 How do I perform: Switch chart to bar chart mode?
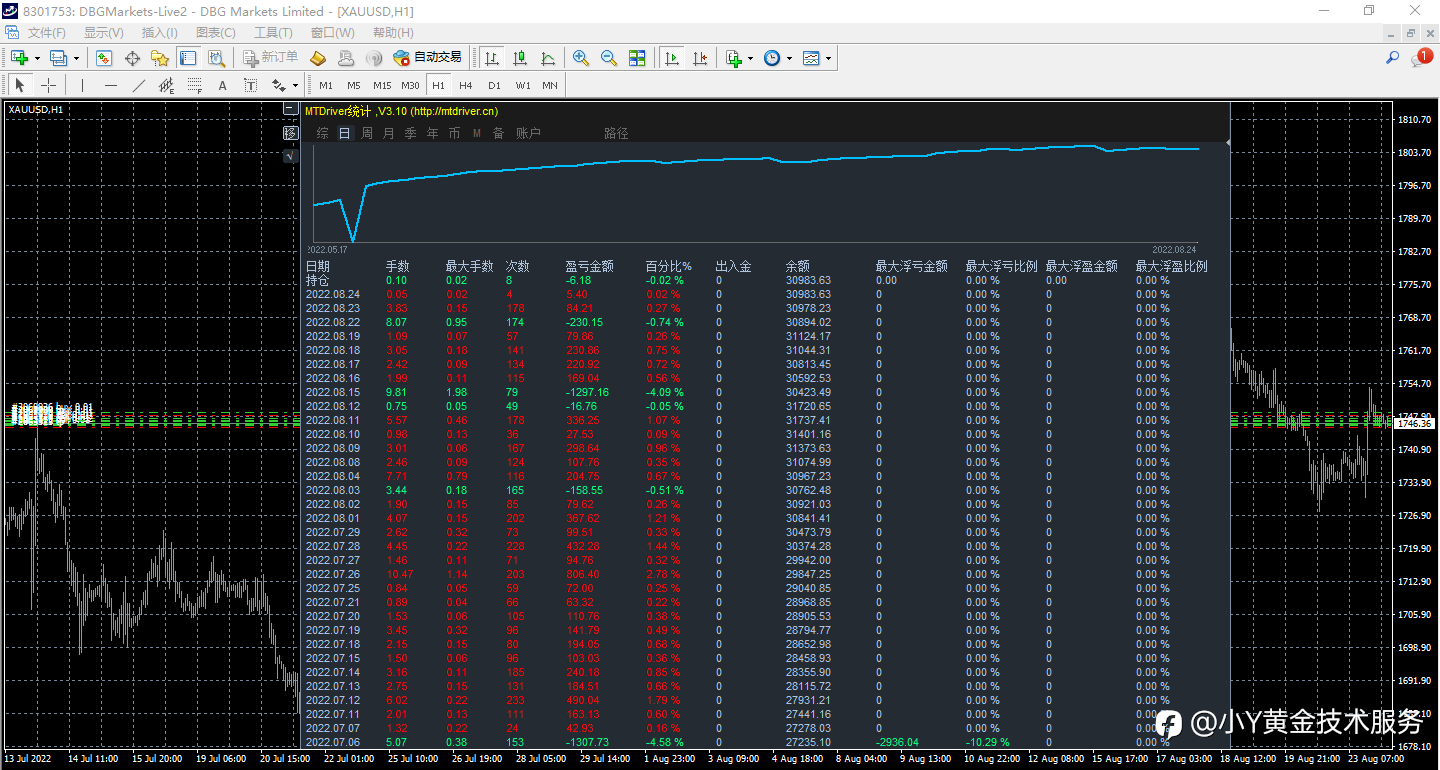point(492,58)
